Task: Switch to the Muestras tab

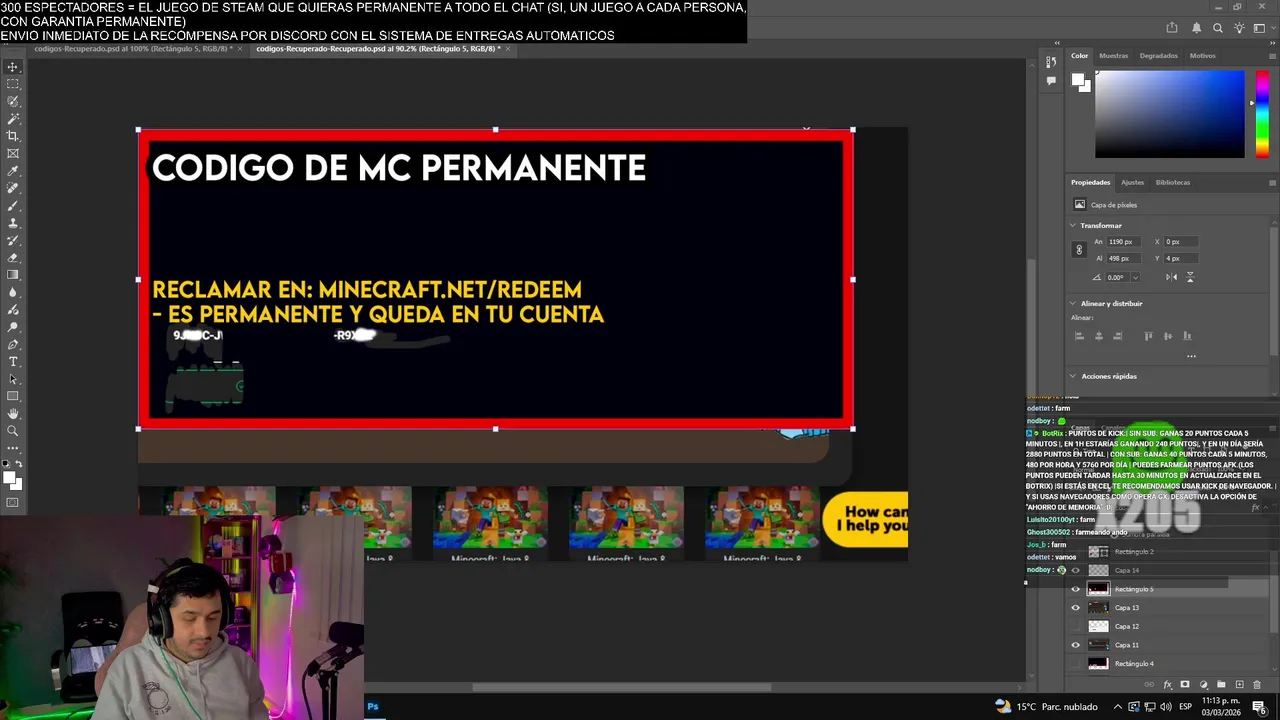Action: pyautogui.click(x=1113, y=56)
